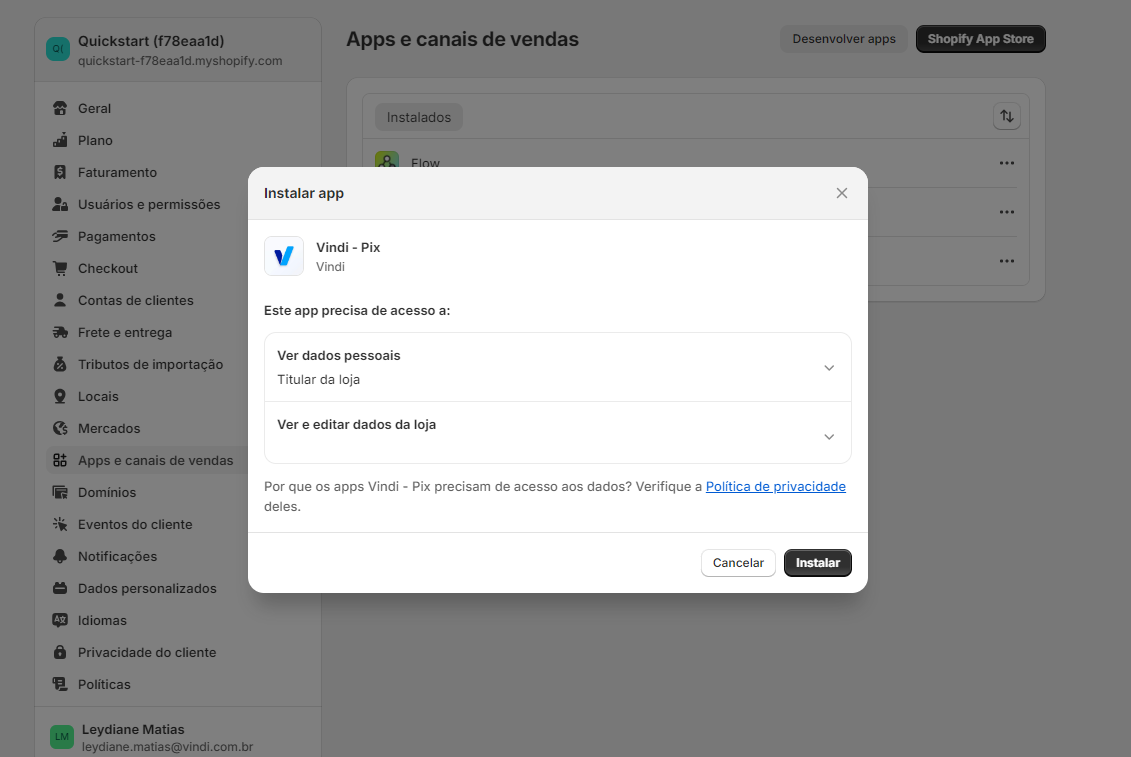Go to Idiomas settings
This screenshot has height=757, width=1131.
pyautogui.click(x=102, y=620)
